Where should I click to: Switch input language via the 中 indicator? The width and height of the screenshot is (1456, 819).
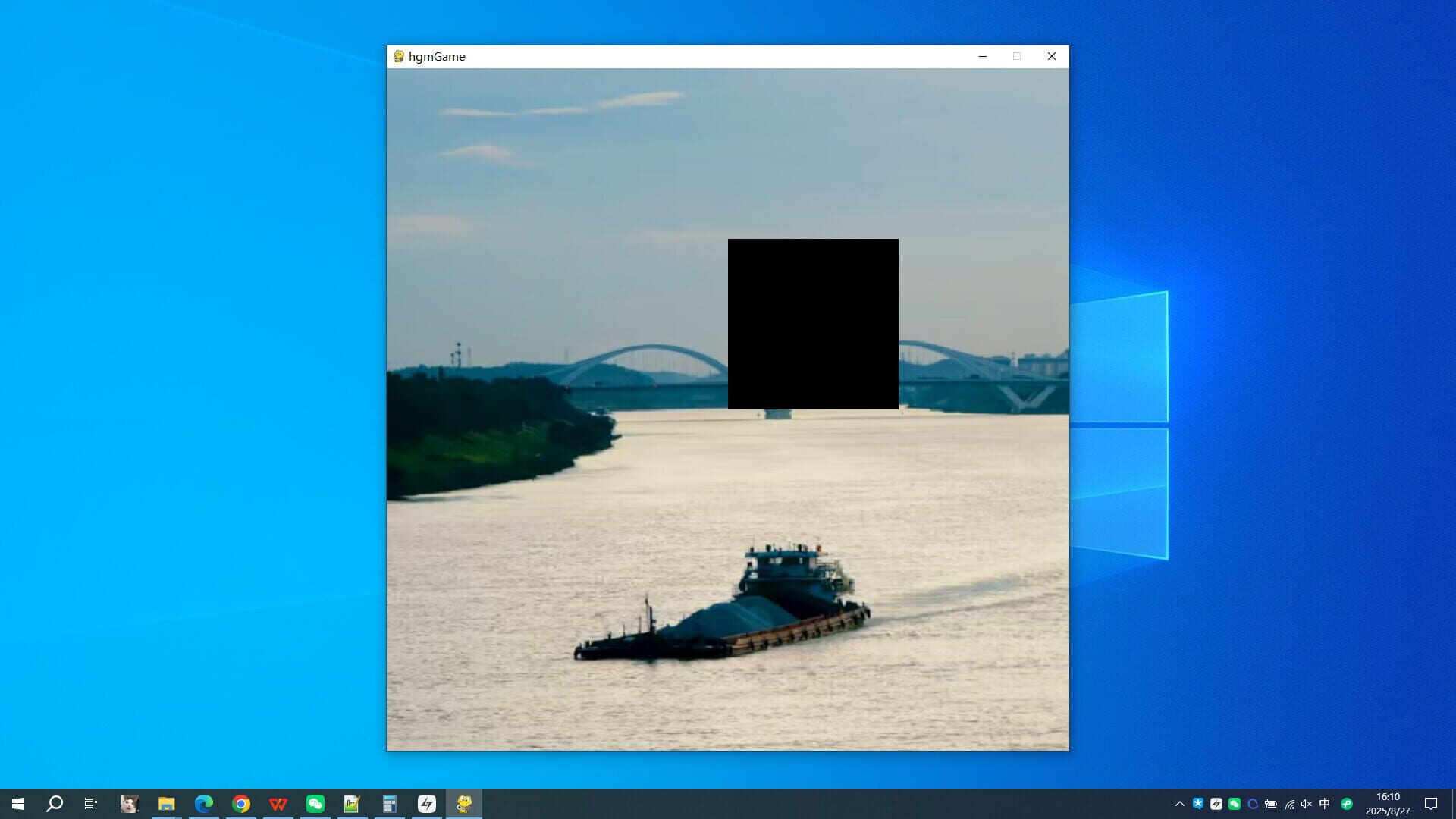pyautogui.click(x=1326, y=803)
